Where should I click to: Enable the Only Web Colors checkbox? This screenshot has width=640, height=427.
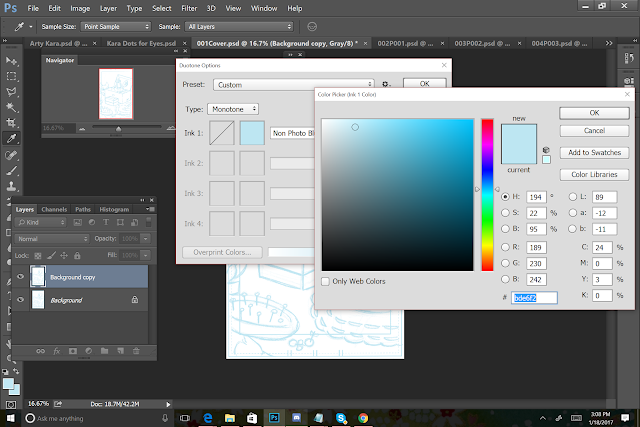pyautogui.click(x=325, y=282)
